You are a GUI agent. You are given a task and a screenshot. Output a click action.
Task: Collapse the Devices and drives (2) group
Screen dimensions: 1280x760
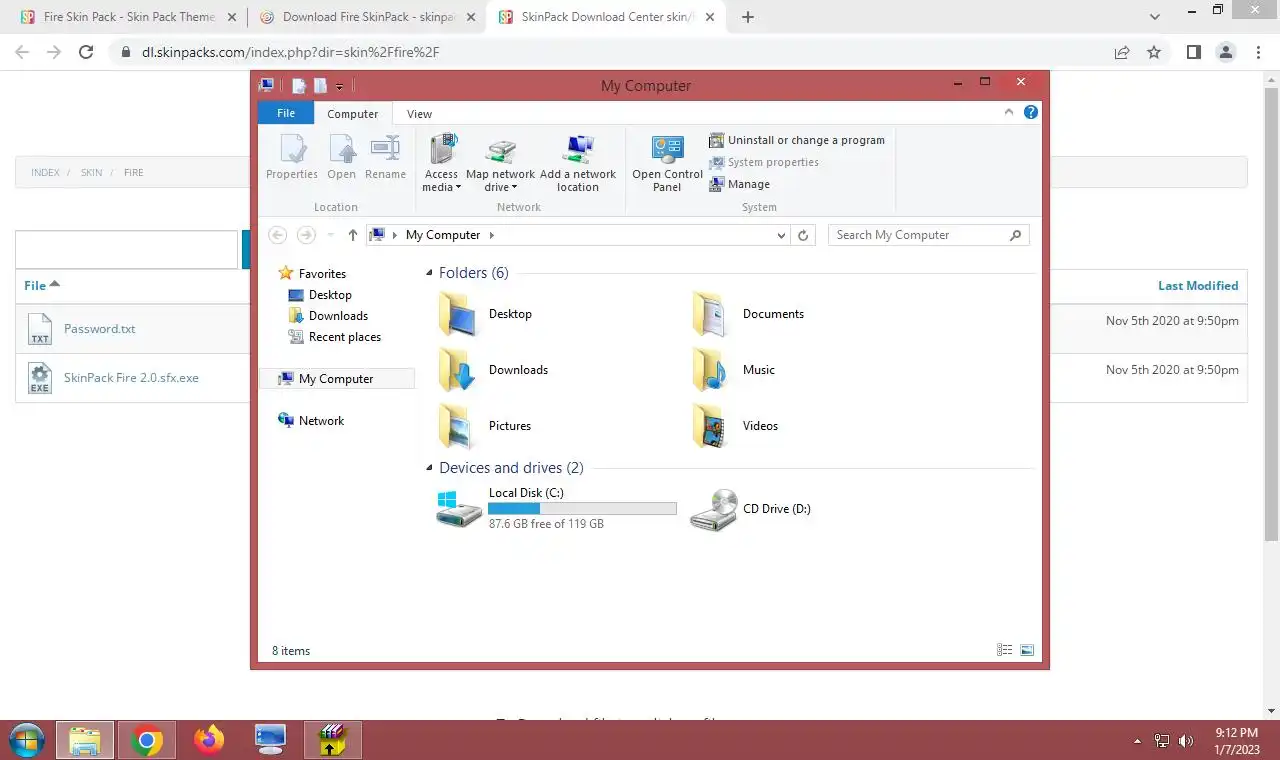coord(429,468)
